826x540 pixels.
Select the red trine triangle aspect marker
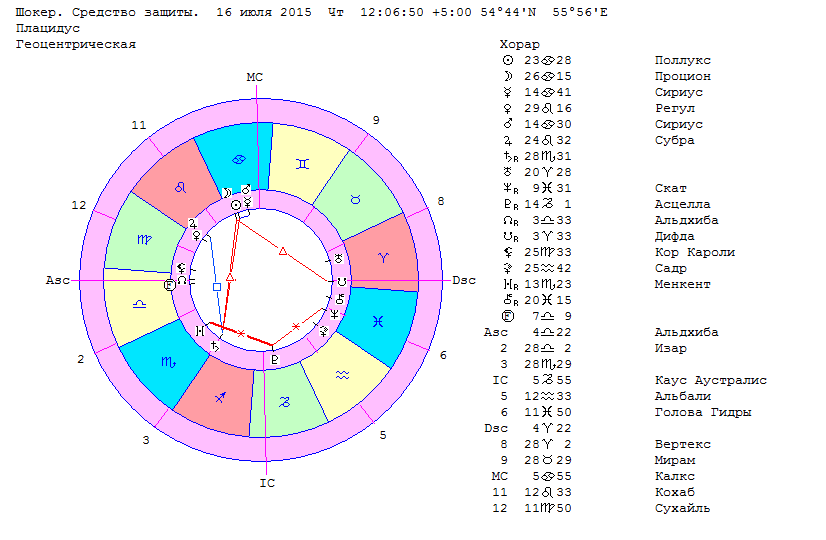283,250
